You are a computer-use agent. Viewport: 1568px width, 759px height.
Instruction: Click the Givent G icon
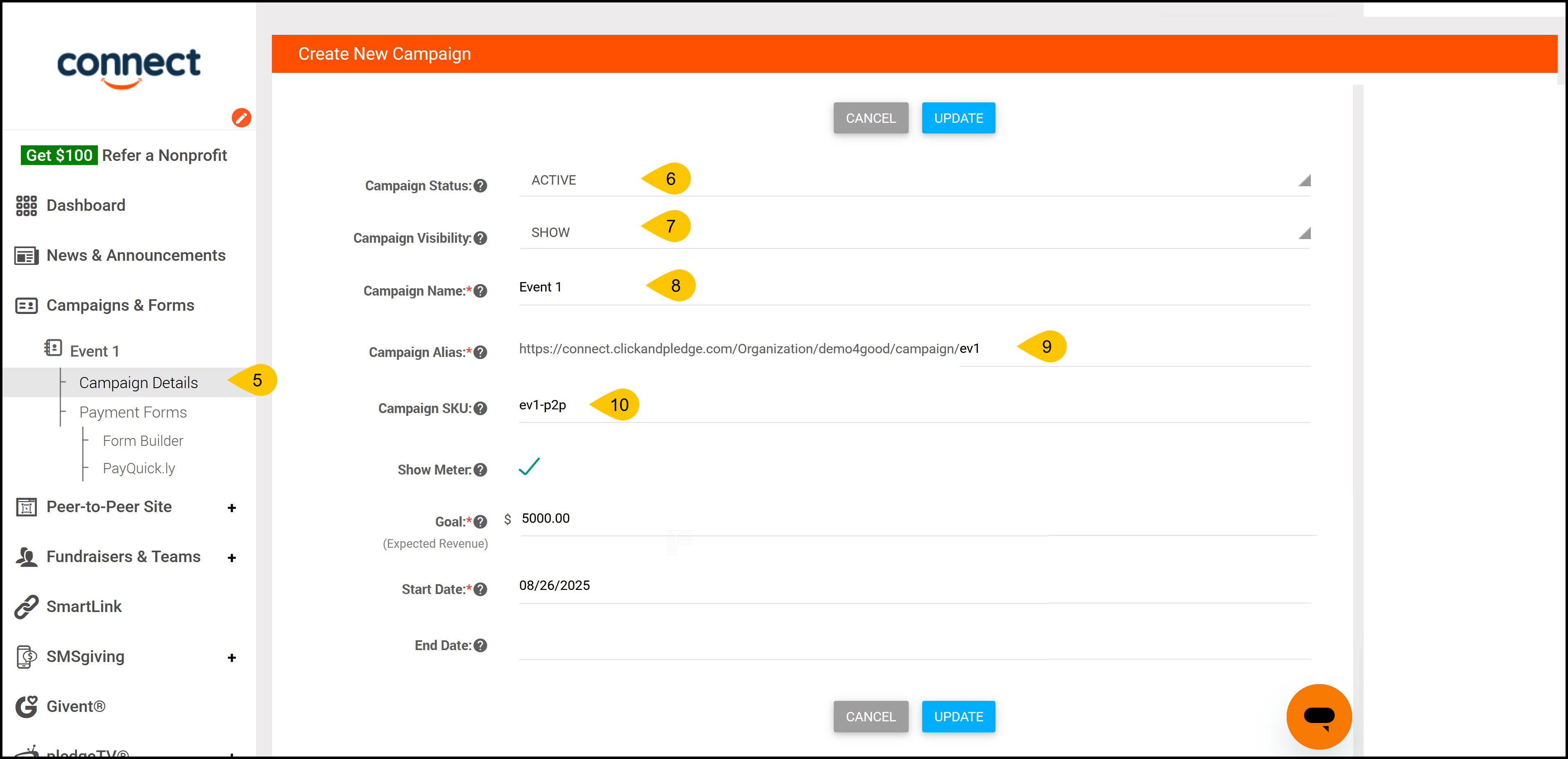pyautogui.click(x=26, y=707)
